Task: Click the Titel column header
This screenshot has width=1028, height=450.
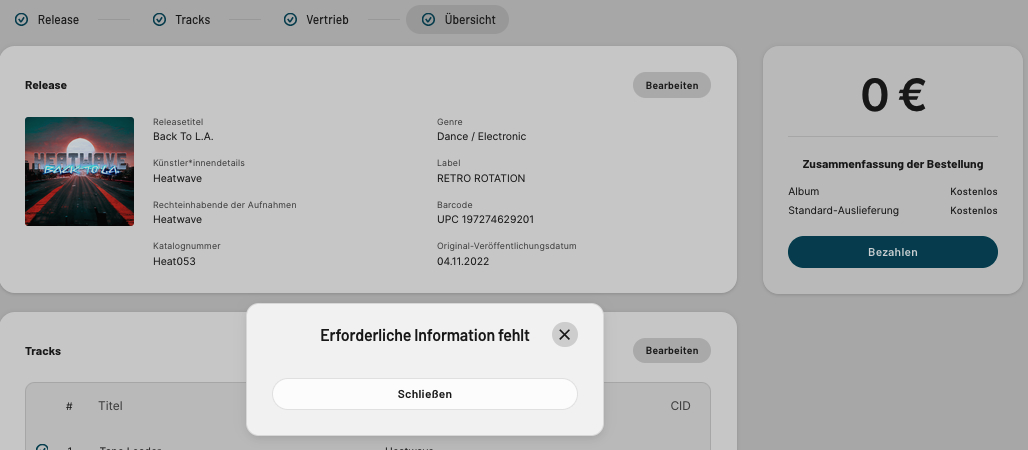Action: [x=110, y=406]
